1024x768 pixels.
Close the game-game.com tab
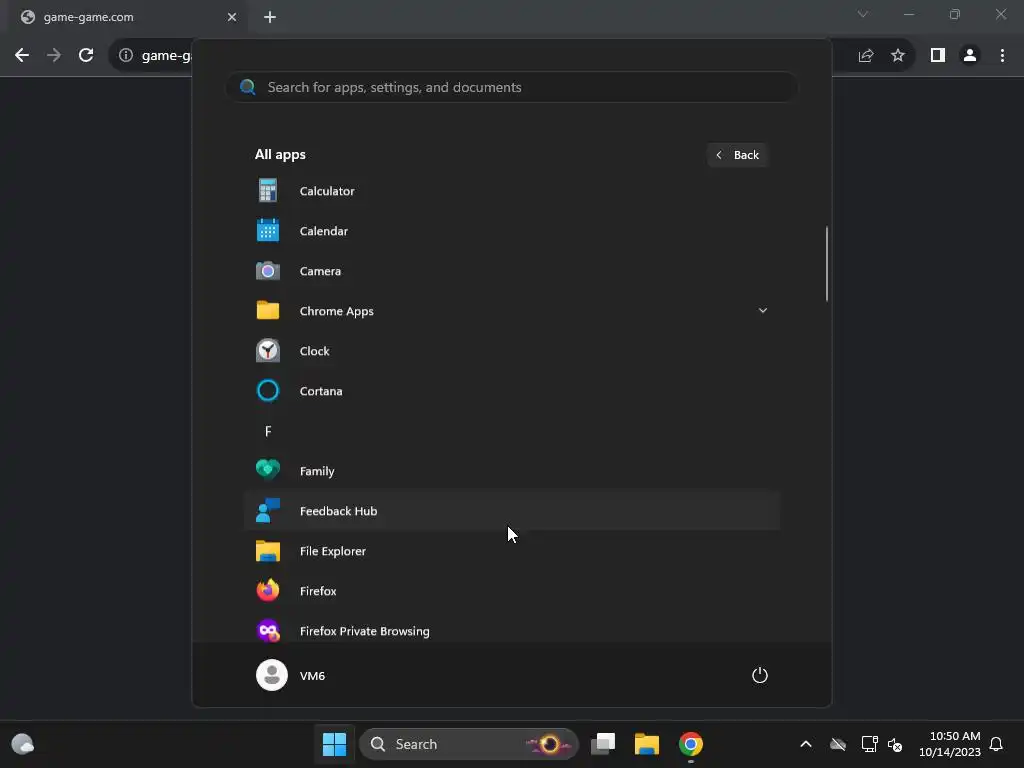click(x=232, y=17)
